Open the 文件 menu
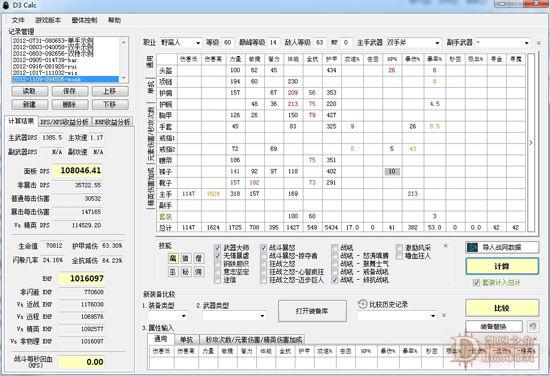This screenshot has width=550, height=376. tap(18, 20)
